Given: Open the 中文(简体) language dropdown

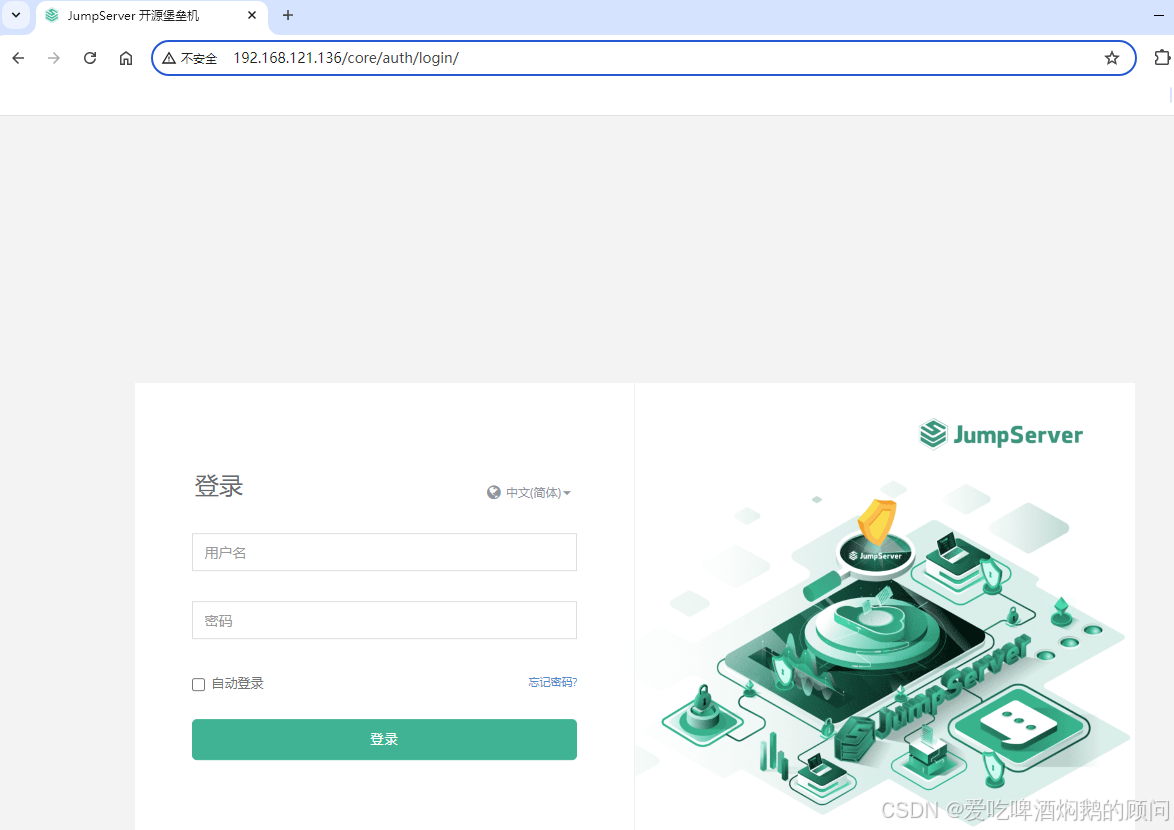Looking at the screenshot, I should click(x=538, y=492).
